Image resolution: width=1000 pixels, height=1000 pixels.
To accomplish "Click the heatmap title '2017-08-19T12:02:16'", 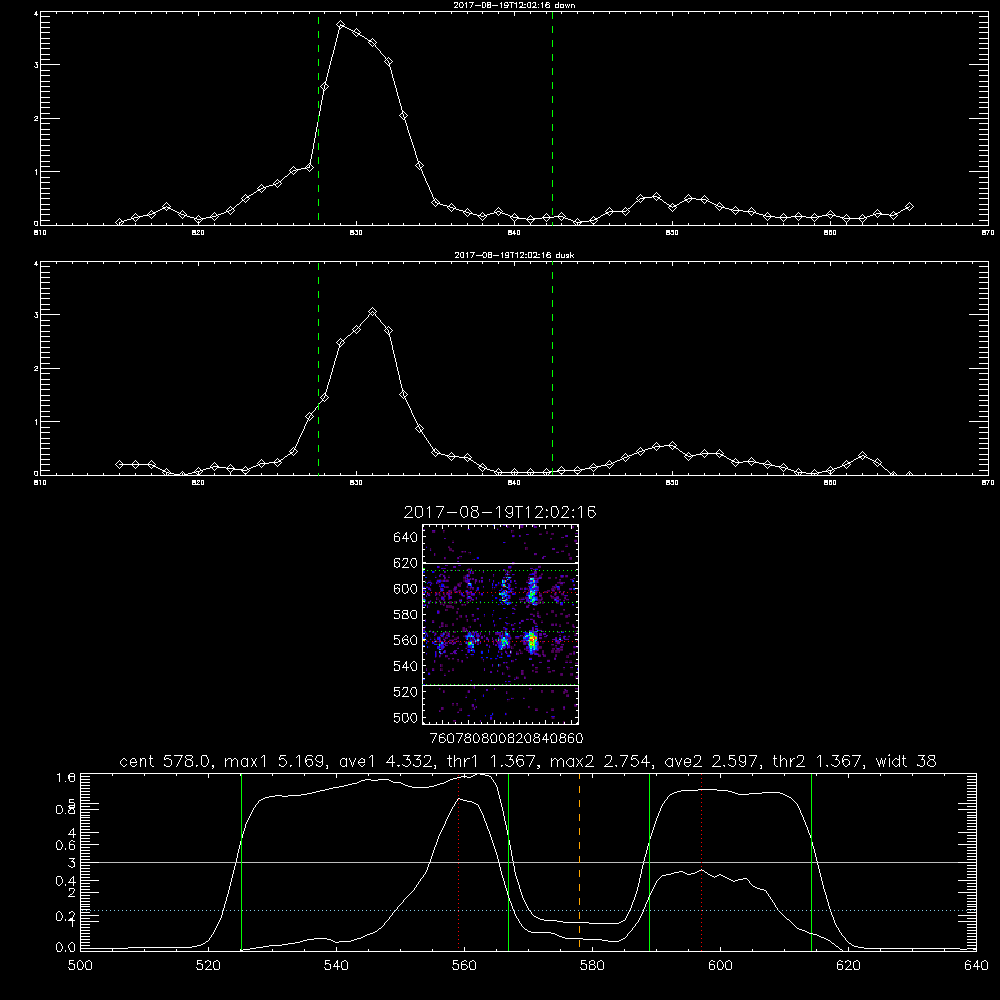I will click(x=500, y=512).
